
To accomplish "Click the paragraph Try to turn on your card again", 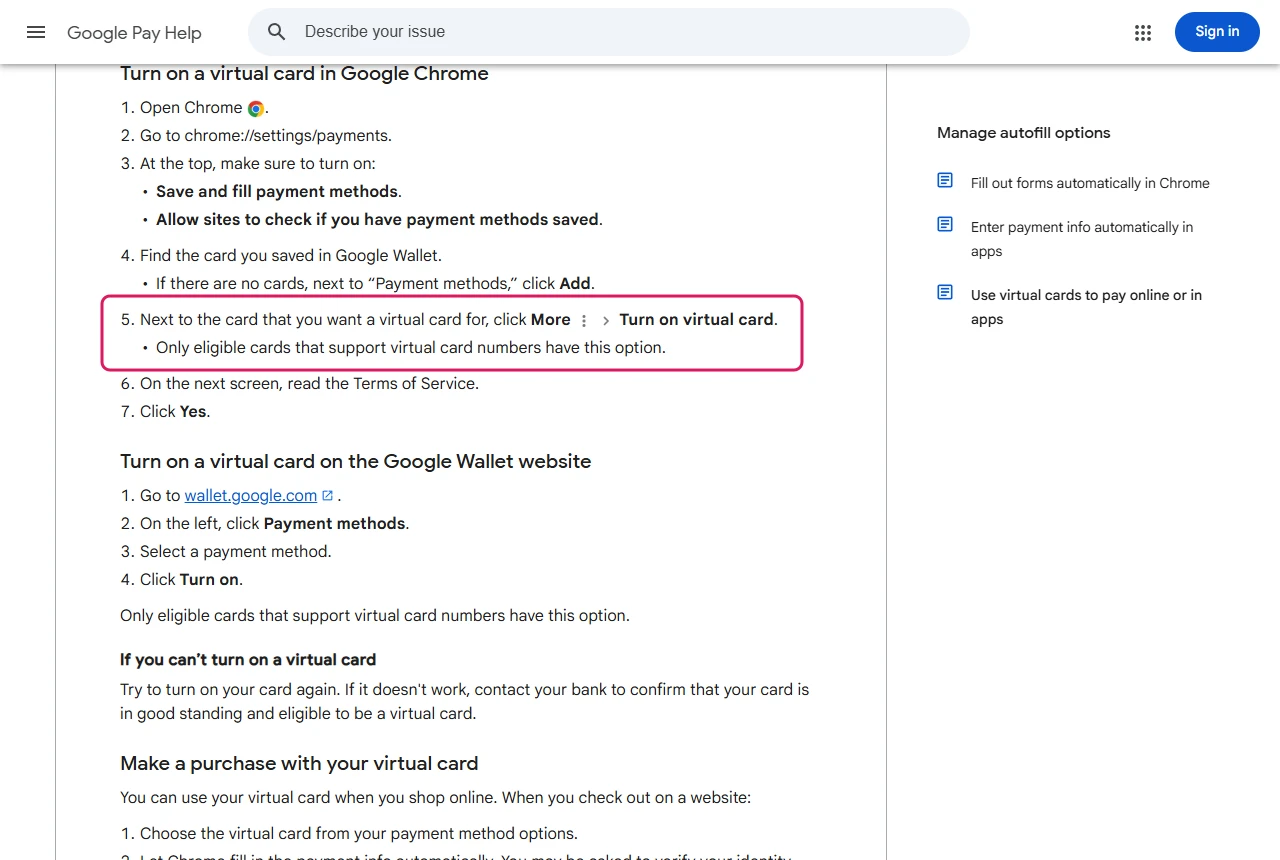I will tap(465, 702).
